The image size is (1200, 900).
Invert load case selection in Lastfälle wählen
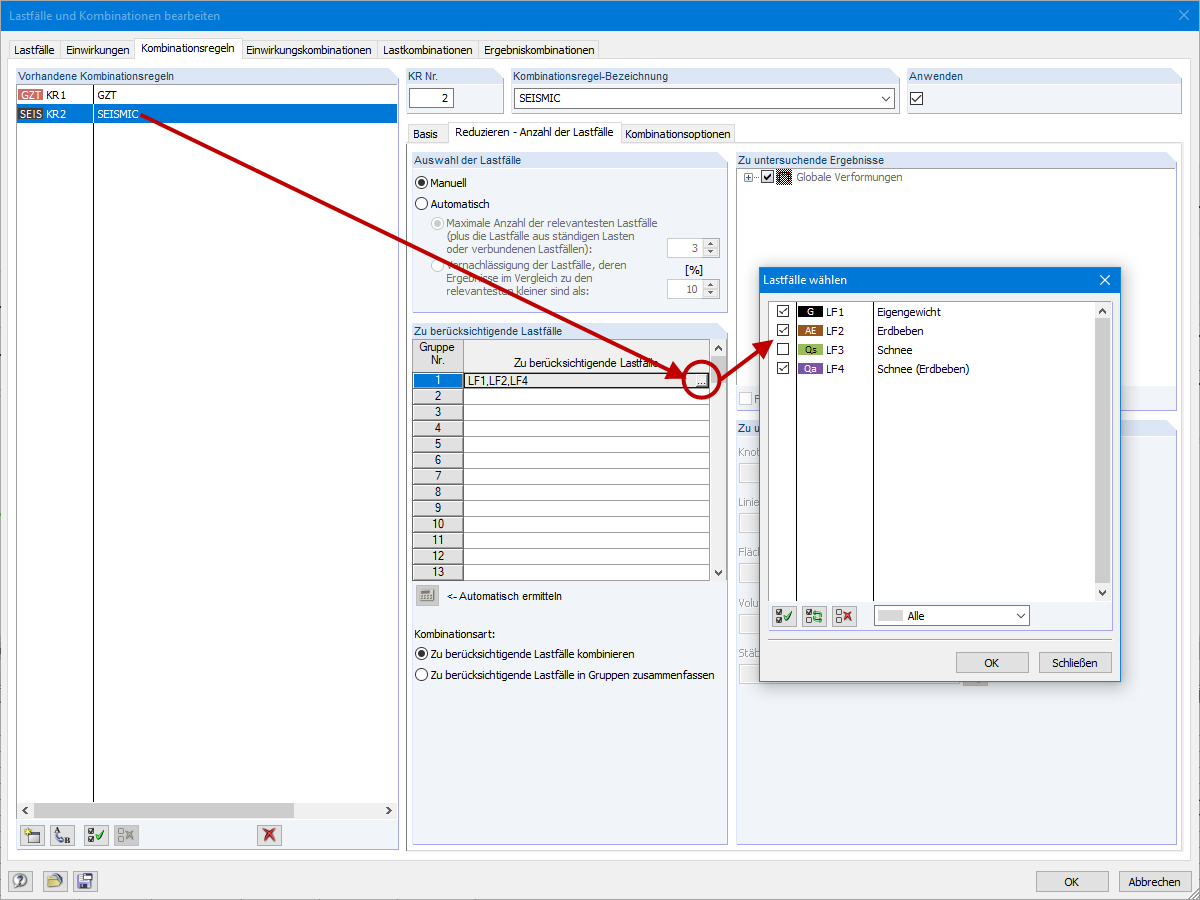click(x=814, y=616)
